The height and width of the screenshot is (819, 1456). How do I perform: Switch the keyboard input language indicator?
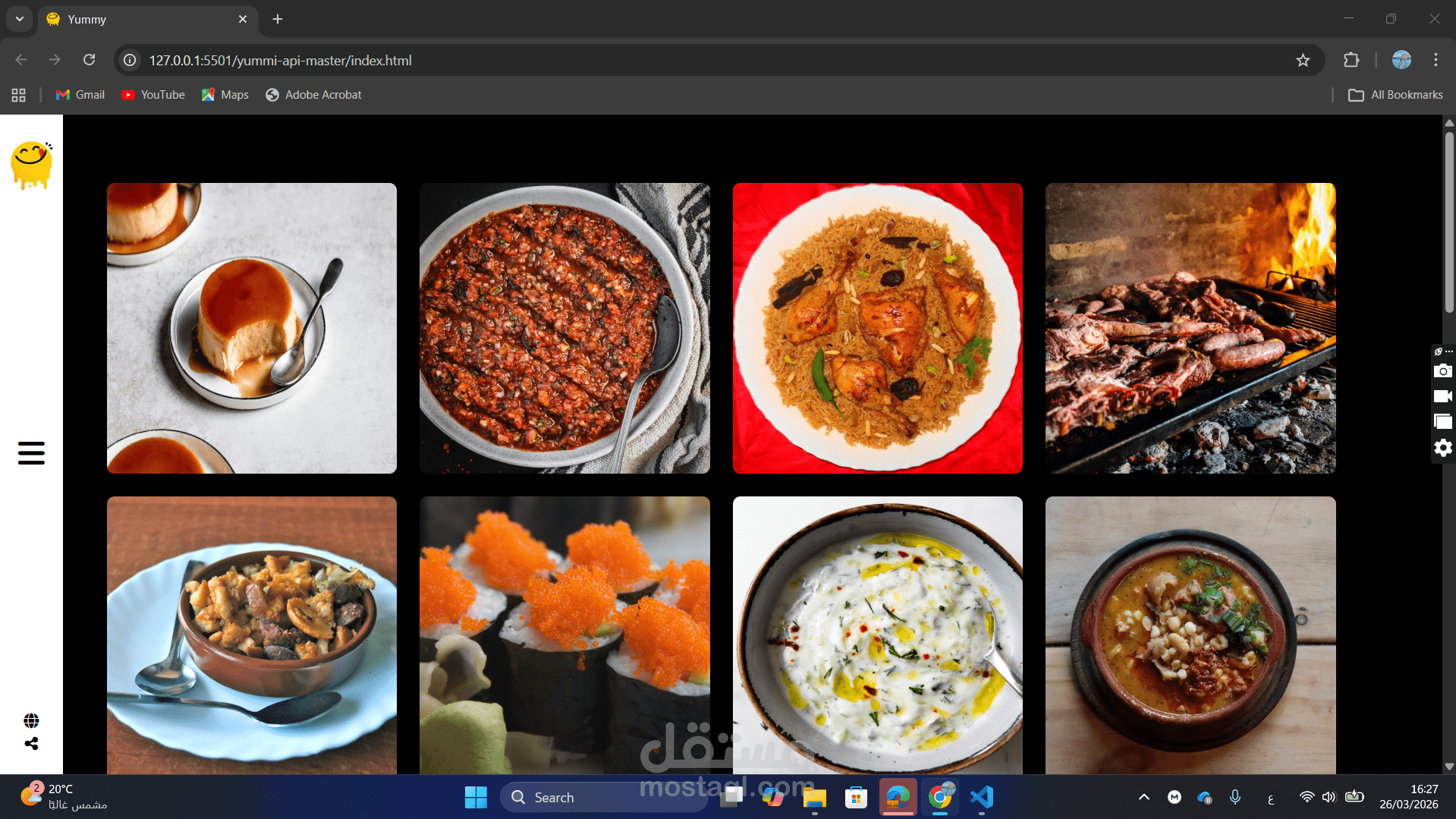pyautogui.click(x=1271, y=798)
